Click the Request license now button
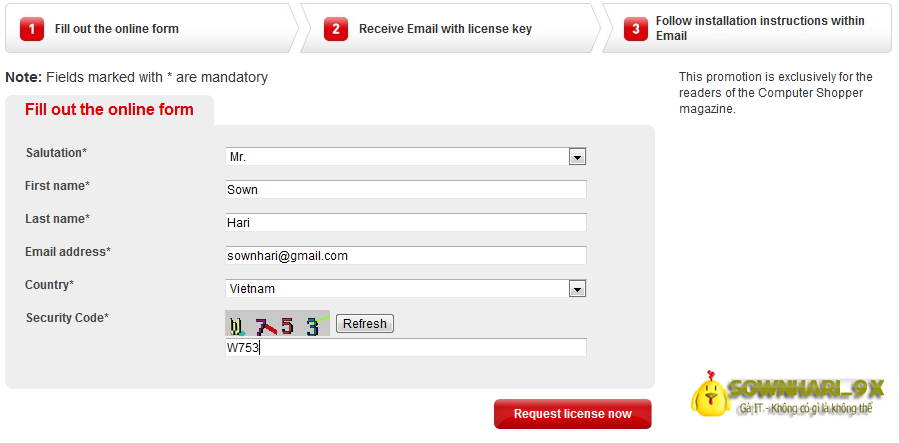899x443 pixels. pyautogui.click(x=573, y=414)
